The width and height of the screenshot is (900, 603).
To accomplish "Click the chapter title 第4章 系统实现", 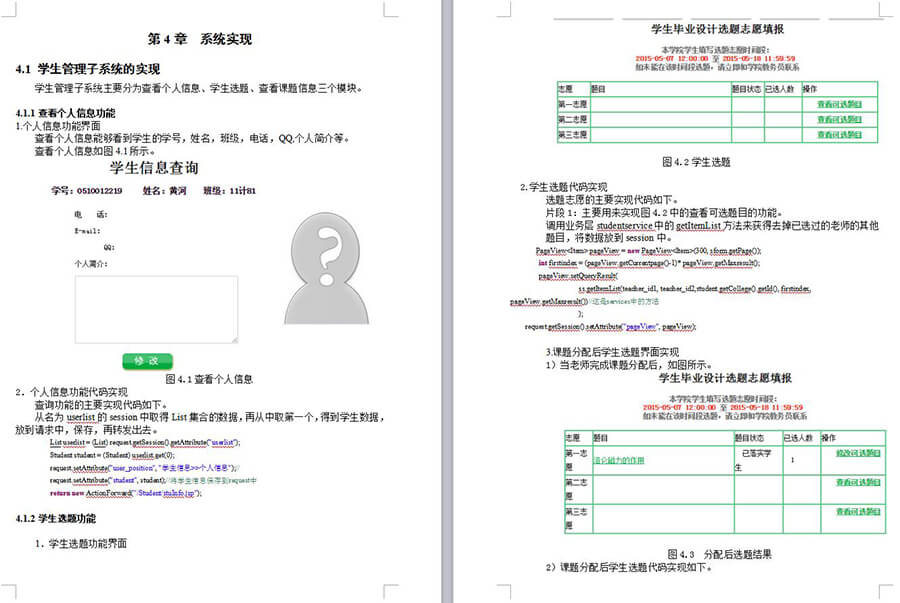I will tap(200, 39).
